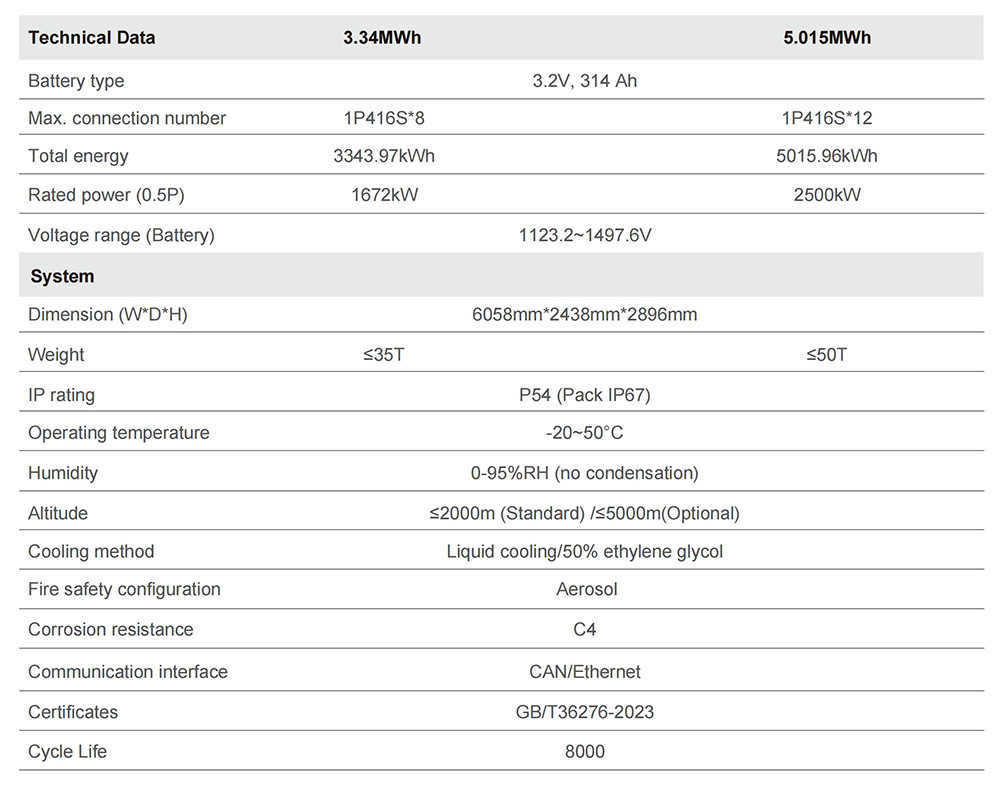1000x786 pixels.
Task: Click the 1P416S*12 connection number cell
Action: [827, 118]
